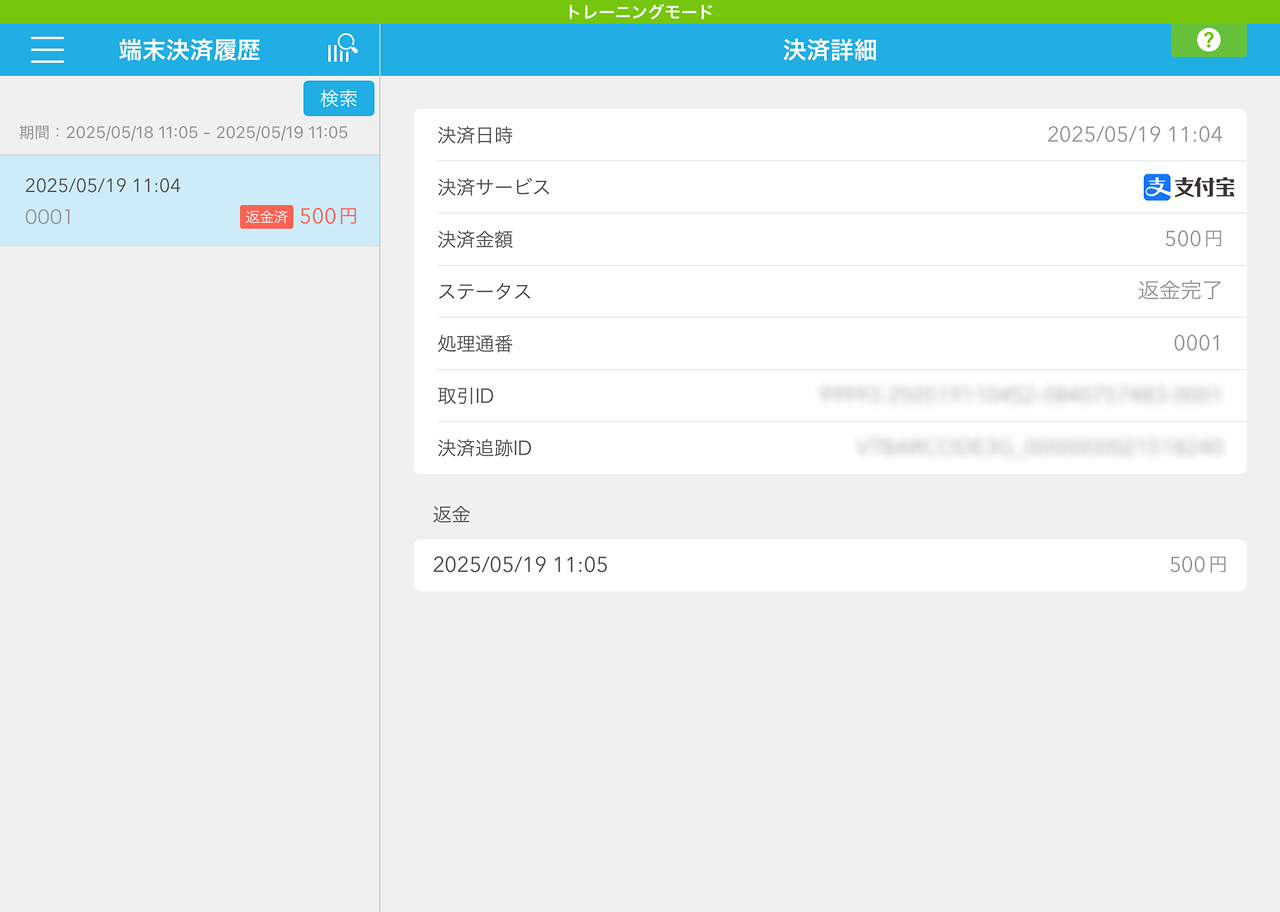Open the green help question mark
Screen dimensions: 1280x912
tap(1208, 40)
